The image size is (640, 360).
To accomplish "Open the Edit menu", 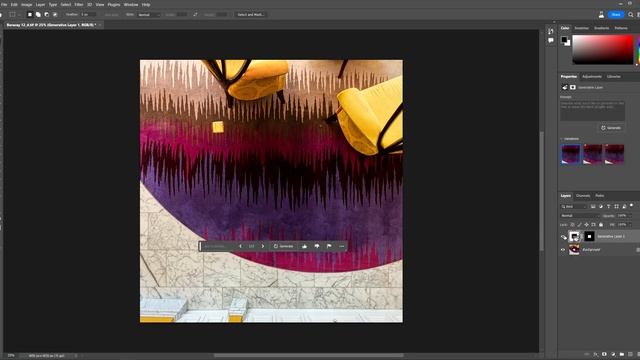I will click(x=14, y=4).
